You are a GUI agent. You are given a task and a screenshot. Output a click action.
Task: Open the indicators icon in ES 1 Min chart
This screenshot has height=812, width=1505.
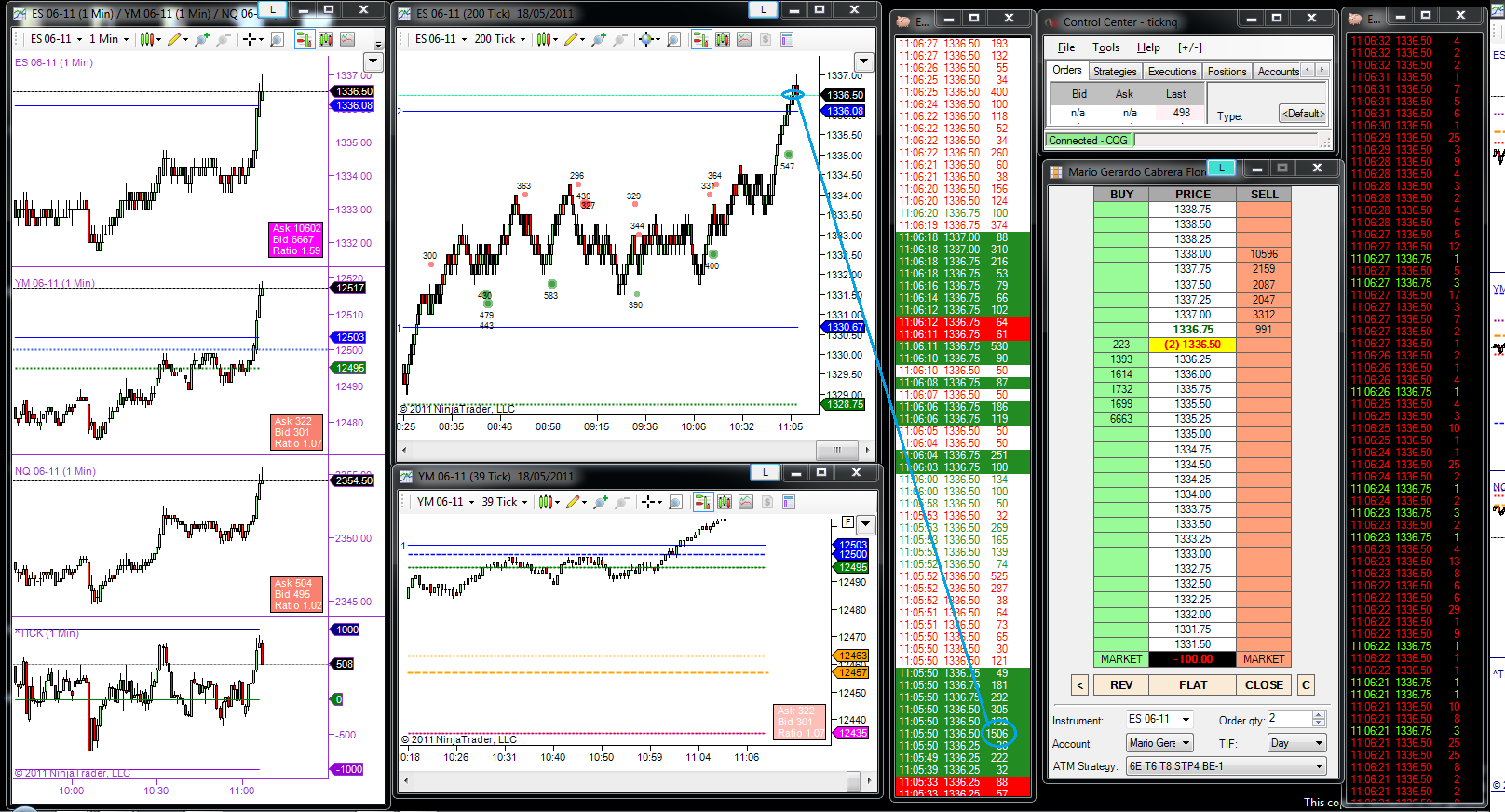[x=326, y=39]
